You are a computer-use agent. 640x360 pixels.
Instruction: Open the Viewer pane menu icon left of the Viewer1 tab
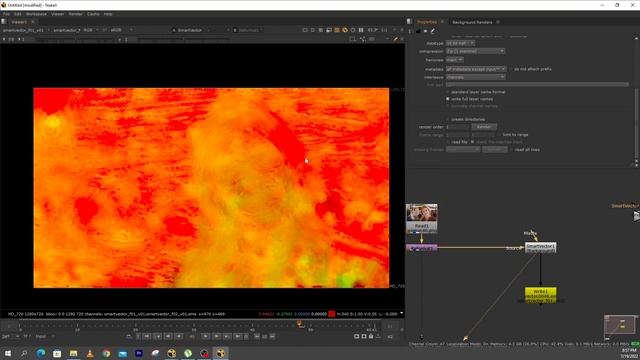4,22
